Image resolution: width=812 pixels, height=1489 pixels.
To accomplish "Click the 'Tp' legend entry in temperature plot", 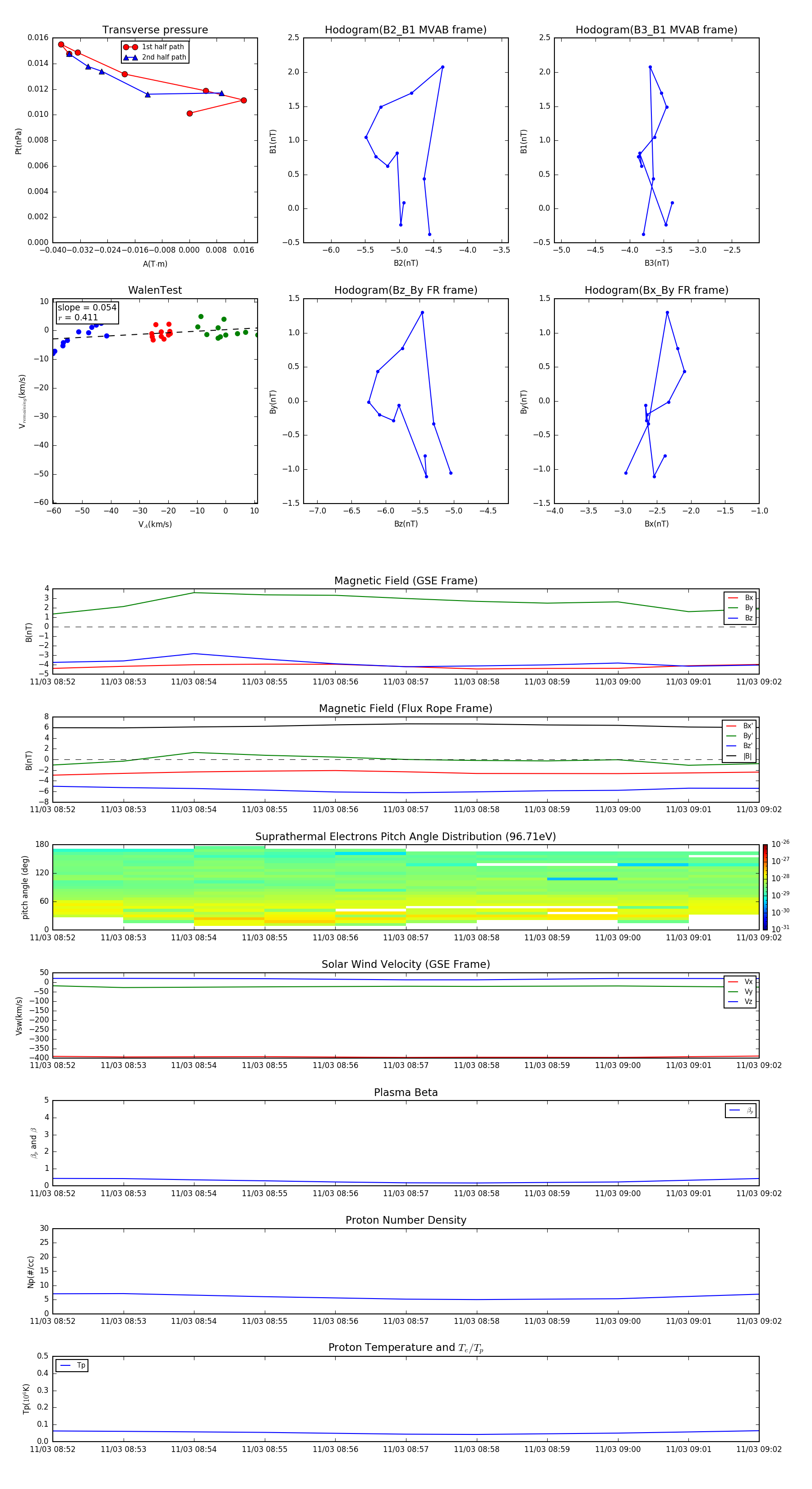I will (x=72, y=1365).
